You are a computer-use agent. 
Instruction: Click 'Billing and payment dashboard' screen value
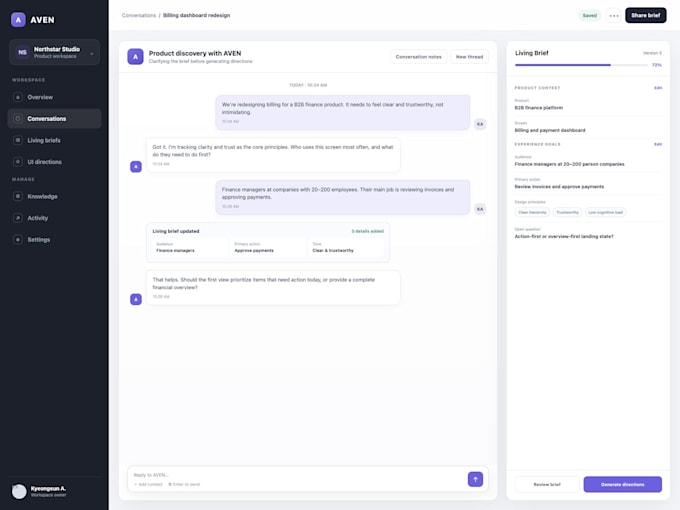coord(550,131)
